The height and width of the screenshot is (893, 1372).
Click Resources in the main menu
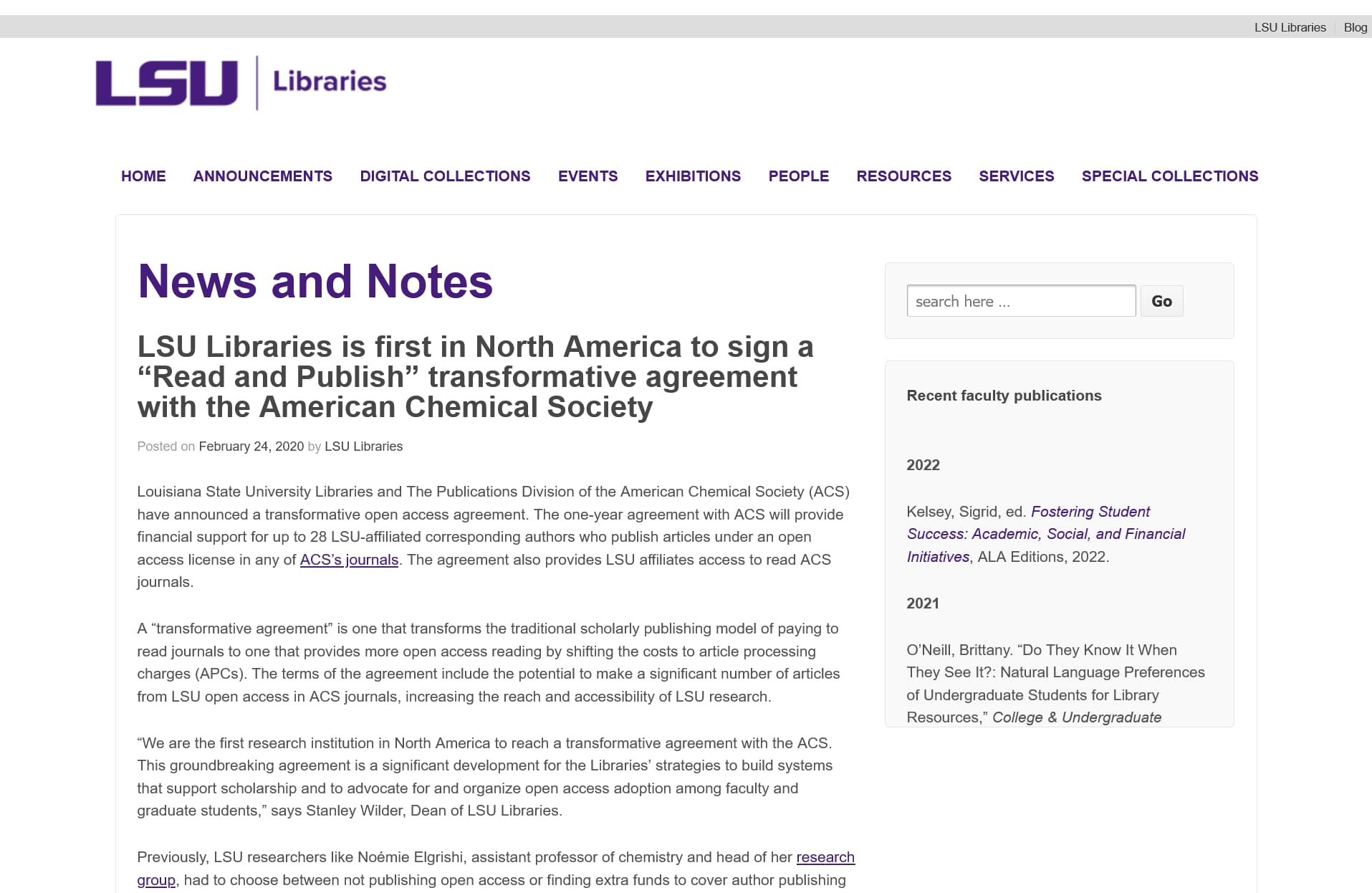point(903,176)
